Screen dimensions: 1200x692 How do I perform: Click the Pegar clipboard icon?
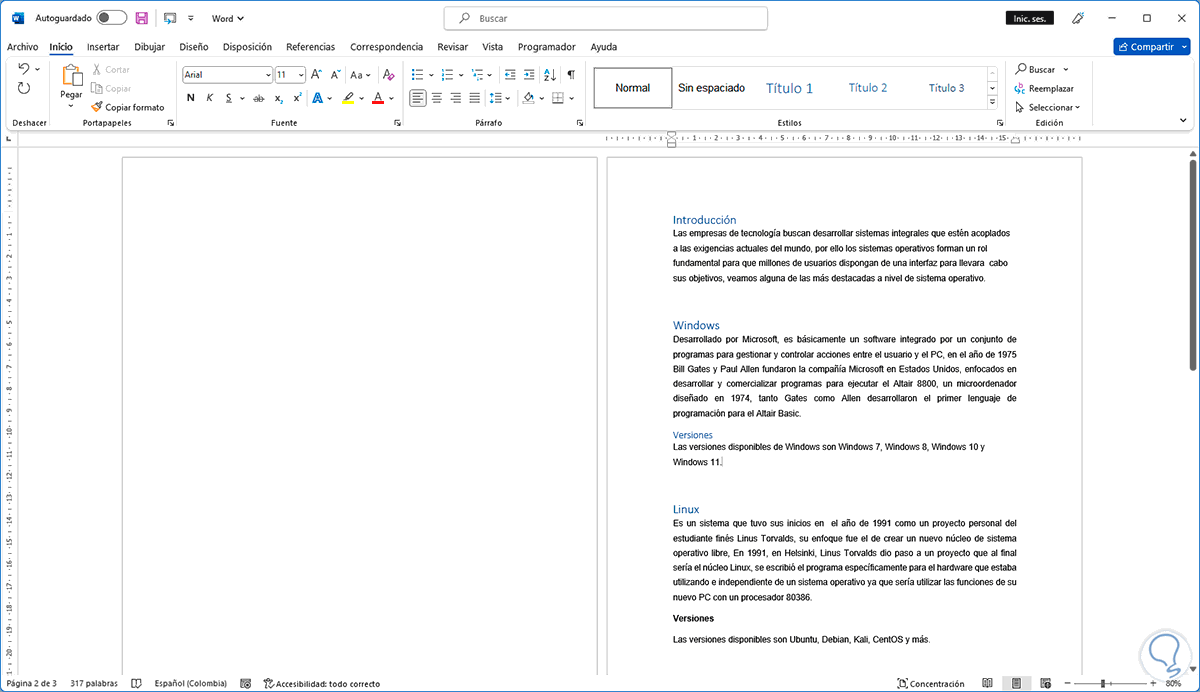(71, 76)
